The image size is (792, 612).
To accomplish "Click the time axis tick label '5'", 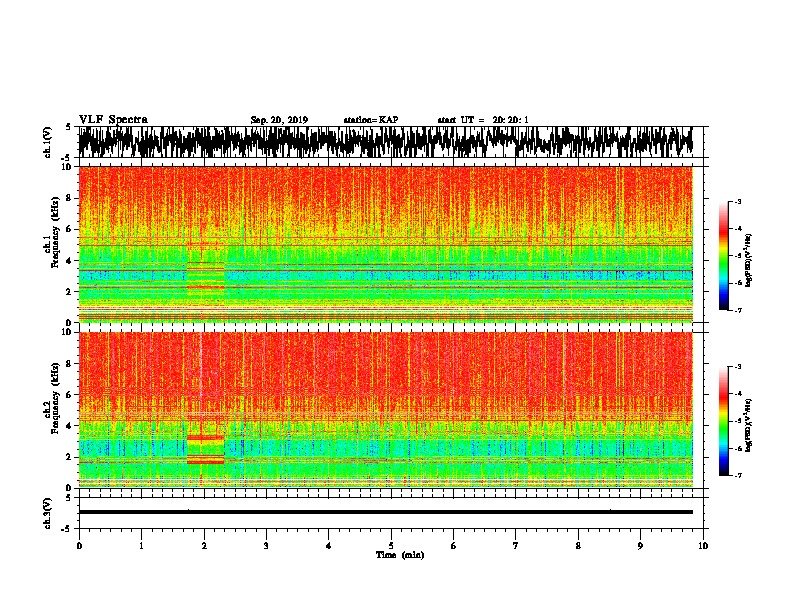I will click(391, 546).
